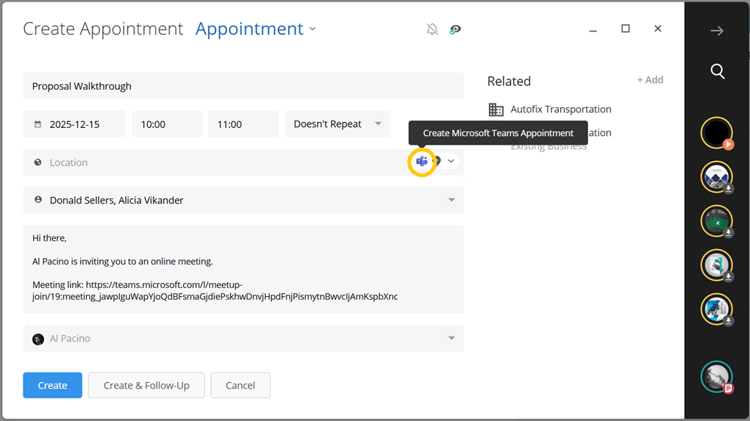Click the Microsoft Teams appointment icon
This screenshot has height=421, width=750.
422,162
